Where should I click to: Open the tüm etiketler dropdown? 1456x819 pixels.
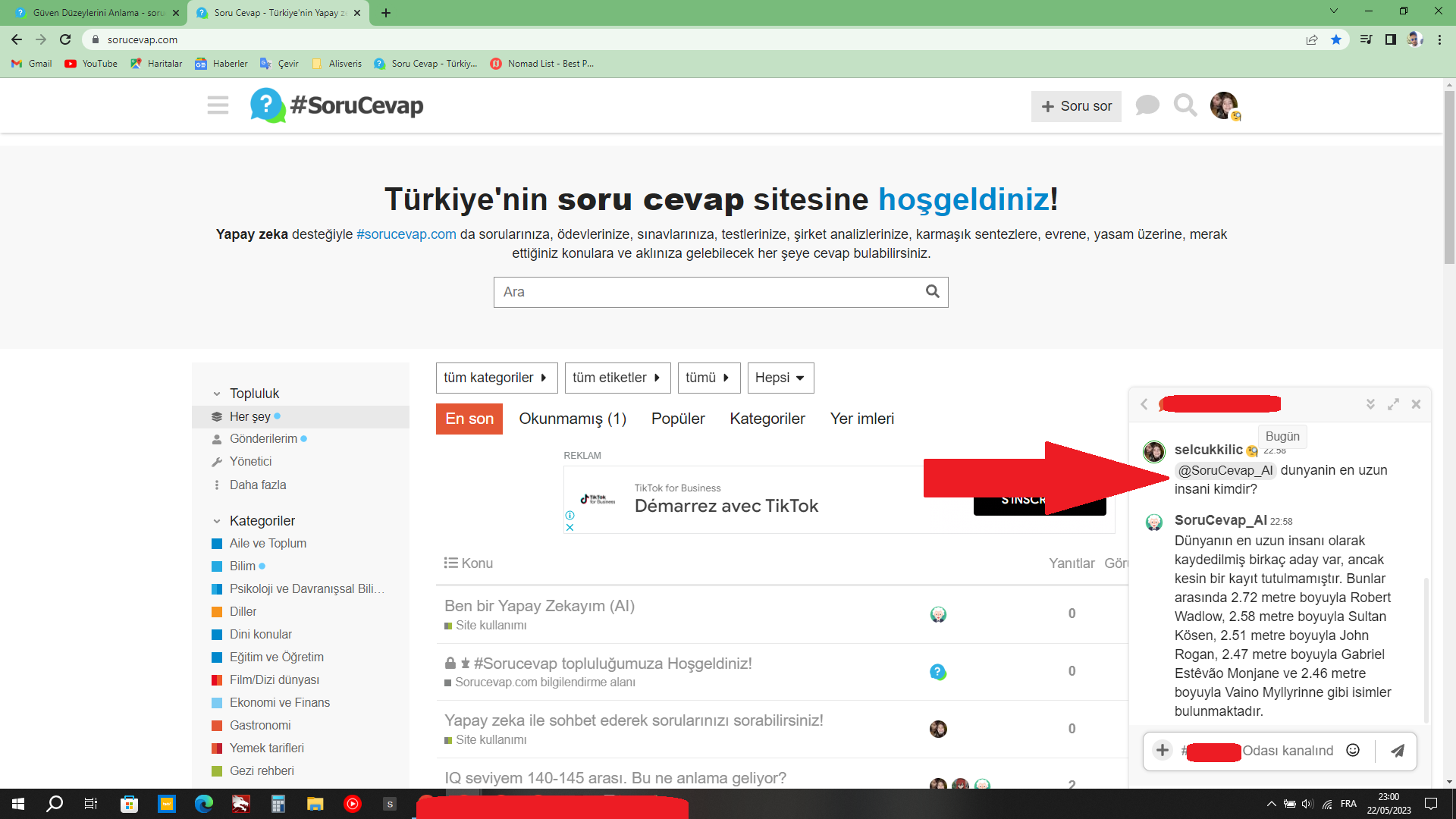tap(617, 378)
